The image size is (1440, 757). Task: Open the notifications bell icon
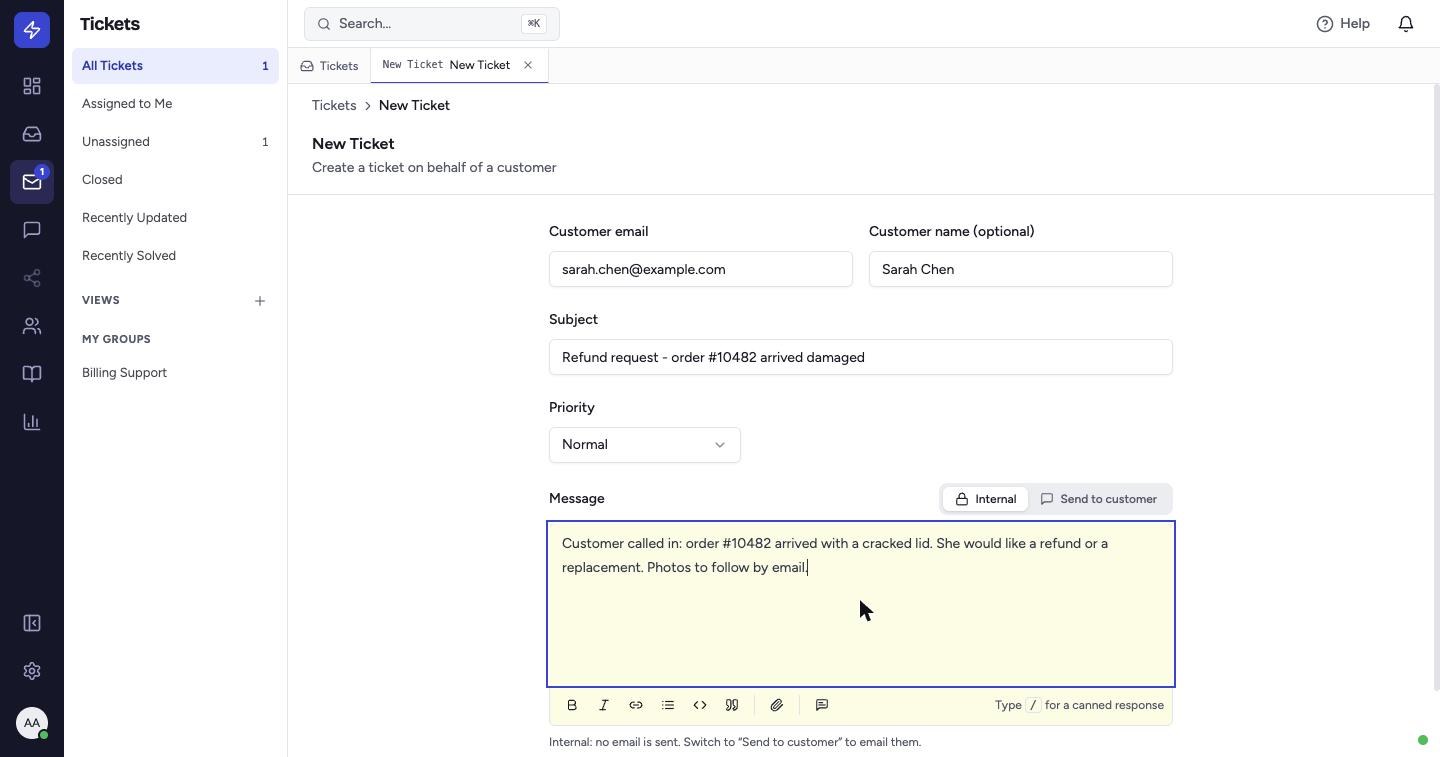click(x=1406, y=23)
